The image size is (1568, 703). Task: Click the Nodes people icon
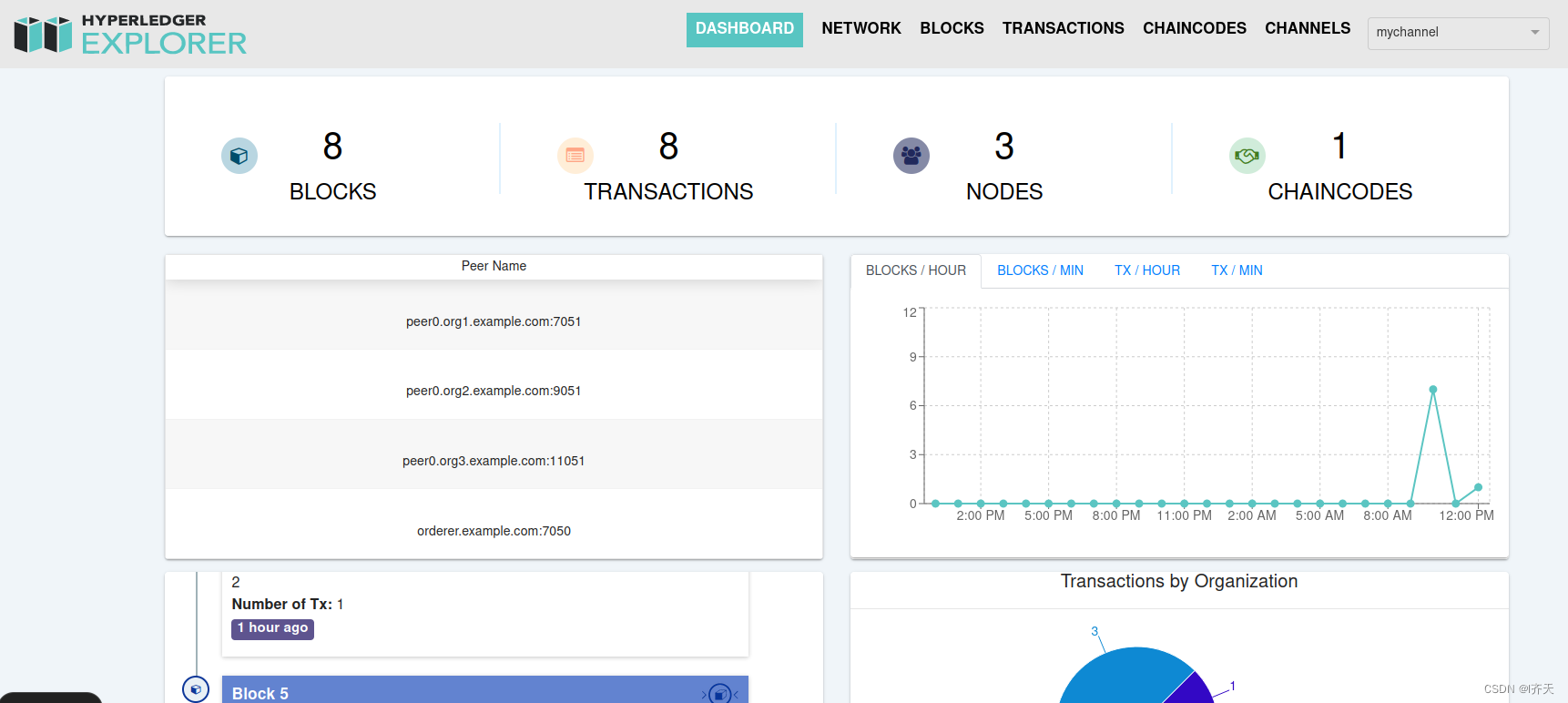[x=911, y=156]
